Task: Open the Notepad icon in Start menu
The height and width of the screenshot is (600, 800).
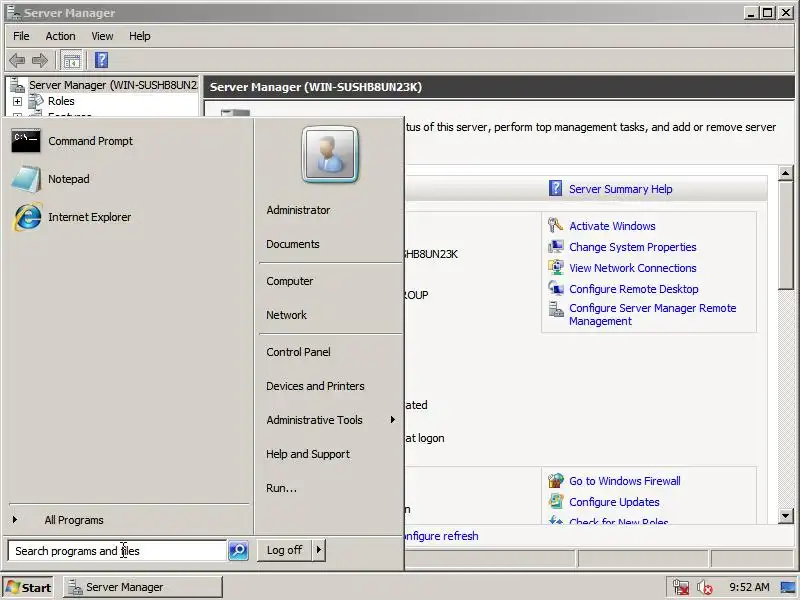Action: 26,179
